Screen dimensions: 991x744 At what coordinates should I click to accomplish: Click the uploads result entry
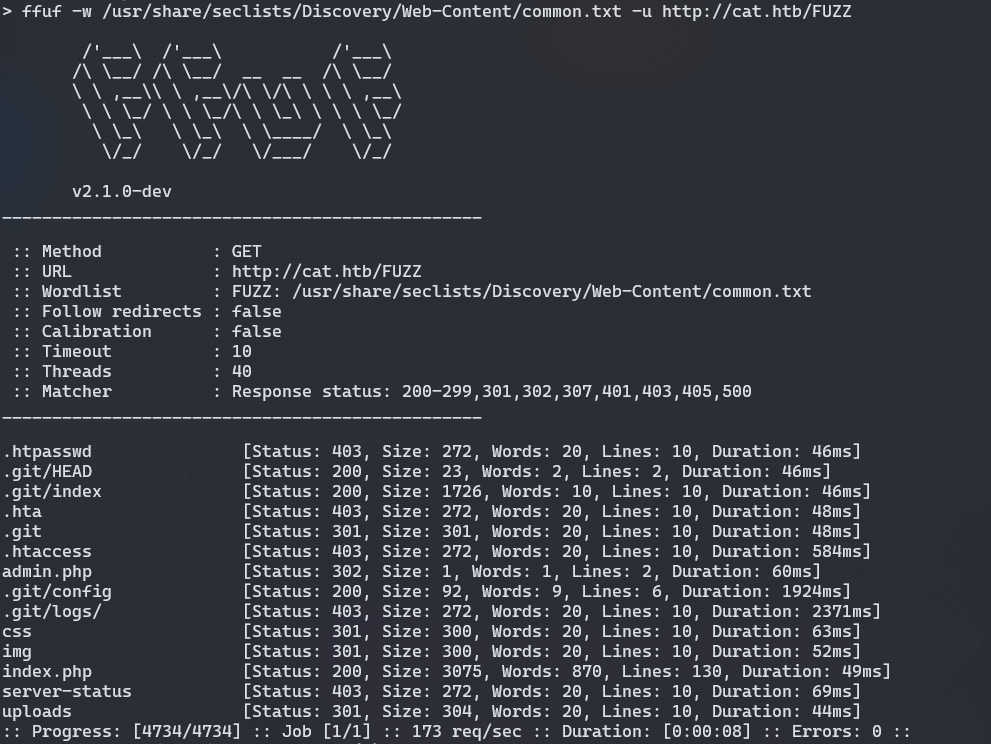tap(37, 711)
